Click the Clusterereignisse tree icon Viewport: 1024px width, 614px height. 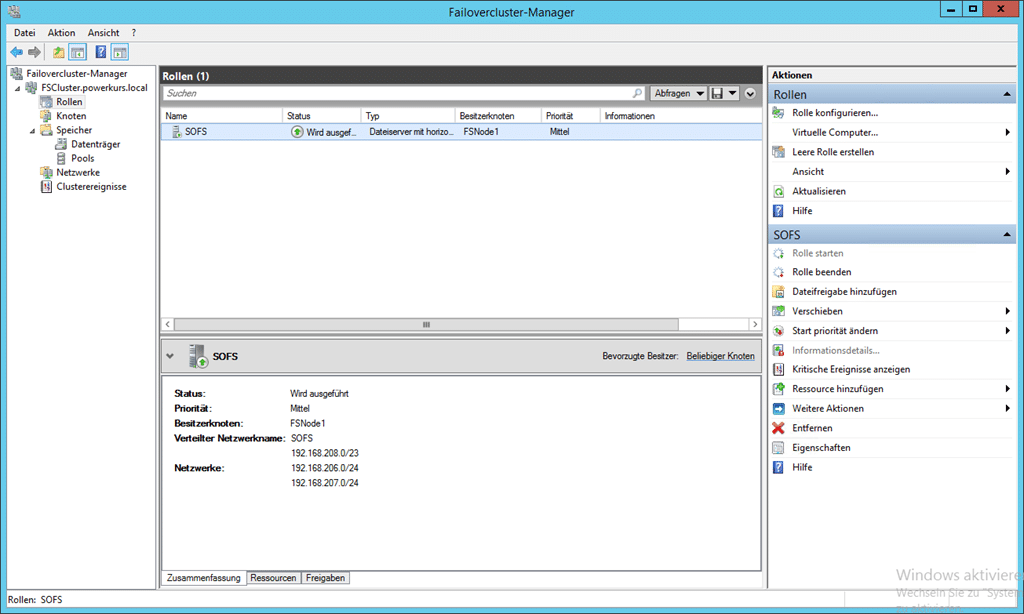[x=46, y=187]
